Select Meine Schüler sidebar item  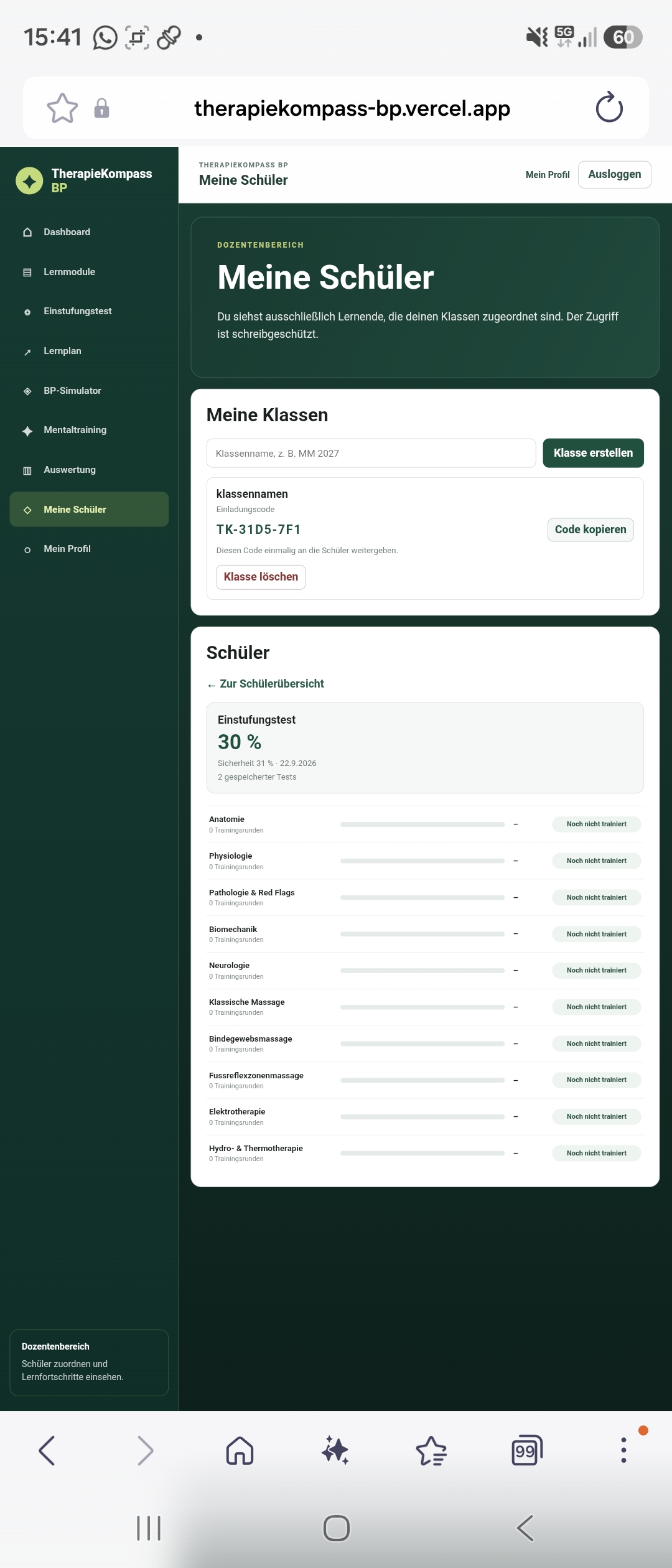coord(89,510)
